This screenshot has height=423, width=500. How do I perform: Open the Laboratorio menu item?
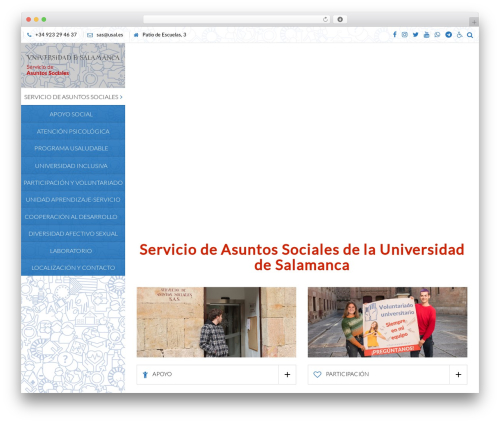(73, 251)
